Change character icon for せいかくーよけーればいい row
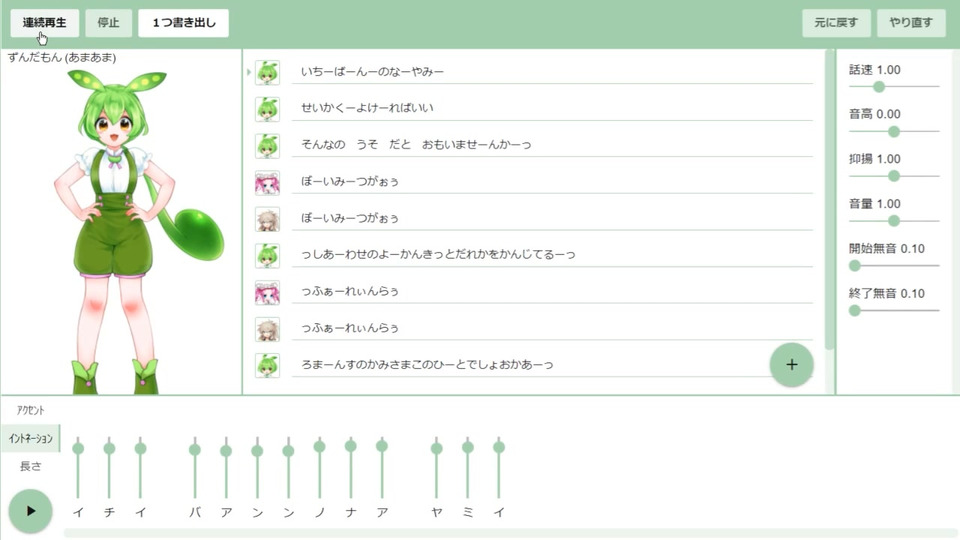Viewport: 960px width, 540px height. 268,109
